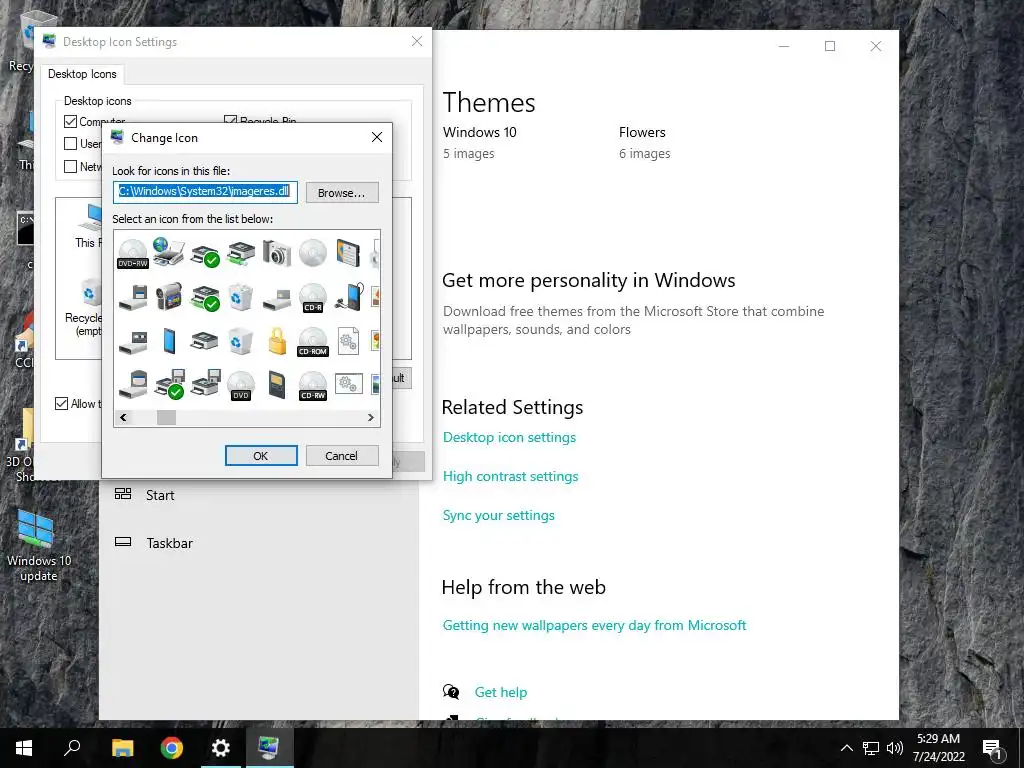Open taskbar search magnifier
This screenshot has height=768, width=1024.
point(72,748)
